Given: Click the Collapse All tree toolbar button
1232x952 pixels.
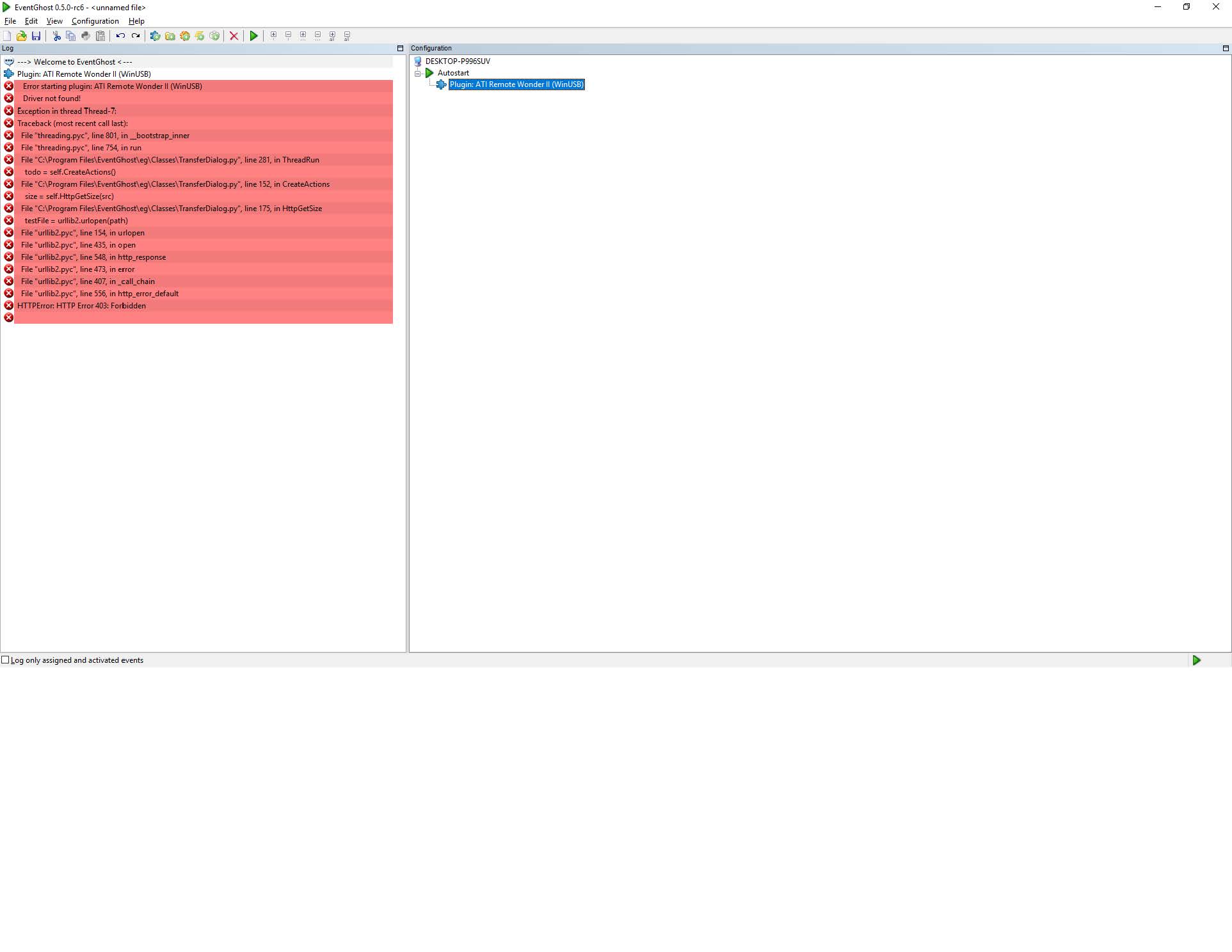Looking at the screenshot, I should pyautogui.click(x=348, y=36).
